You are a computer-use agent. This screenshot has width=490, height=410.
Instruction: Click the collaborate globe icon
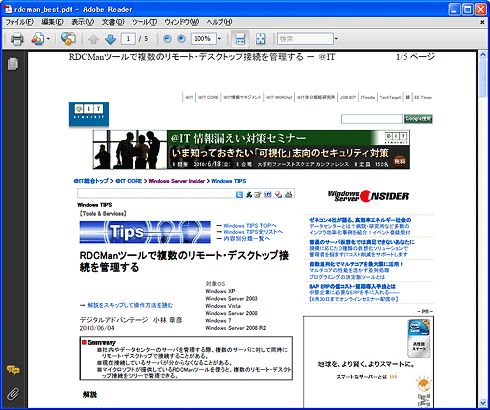pos(68,39)
